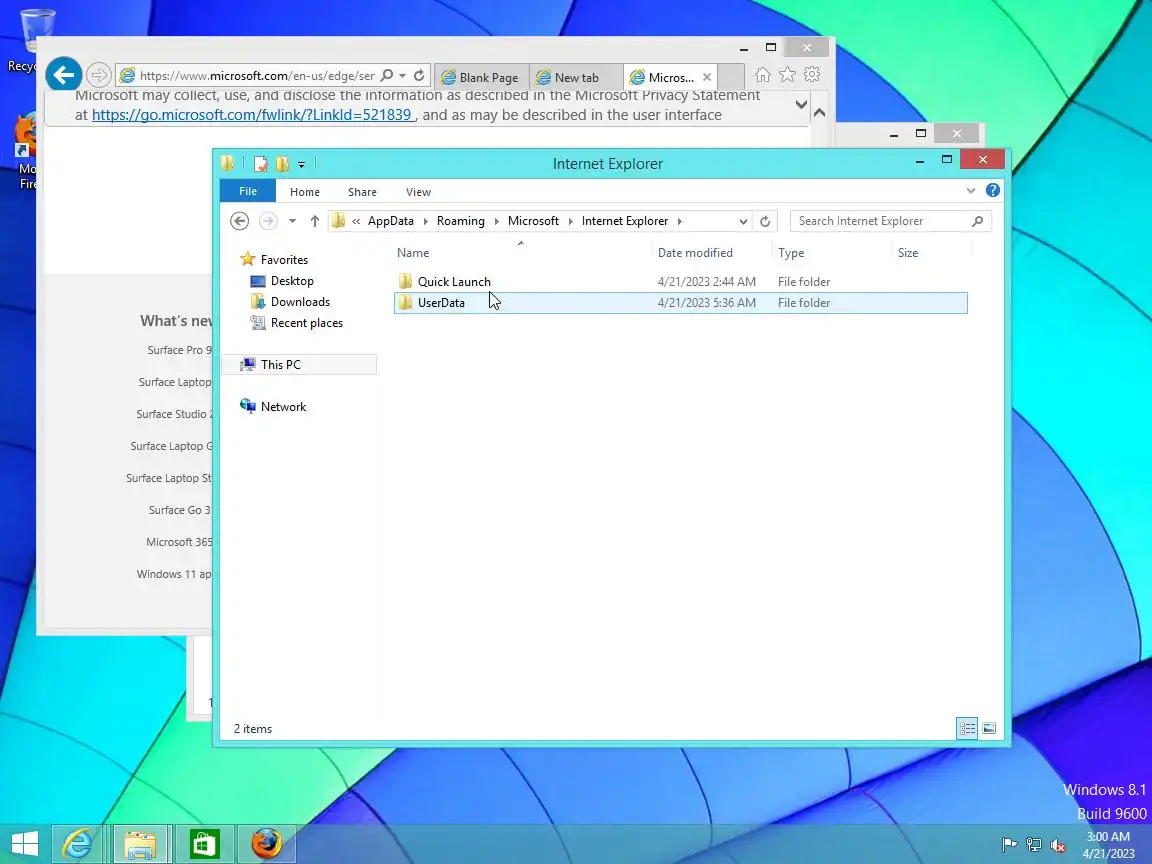Open Internet Explorer from the taskbar

pos(77,843)
